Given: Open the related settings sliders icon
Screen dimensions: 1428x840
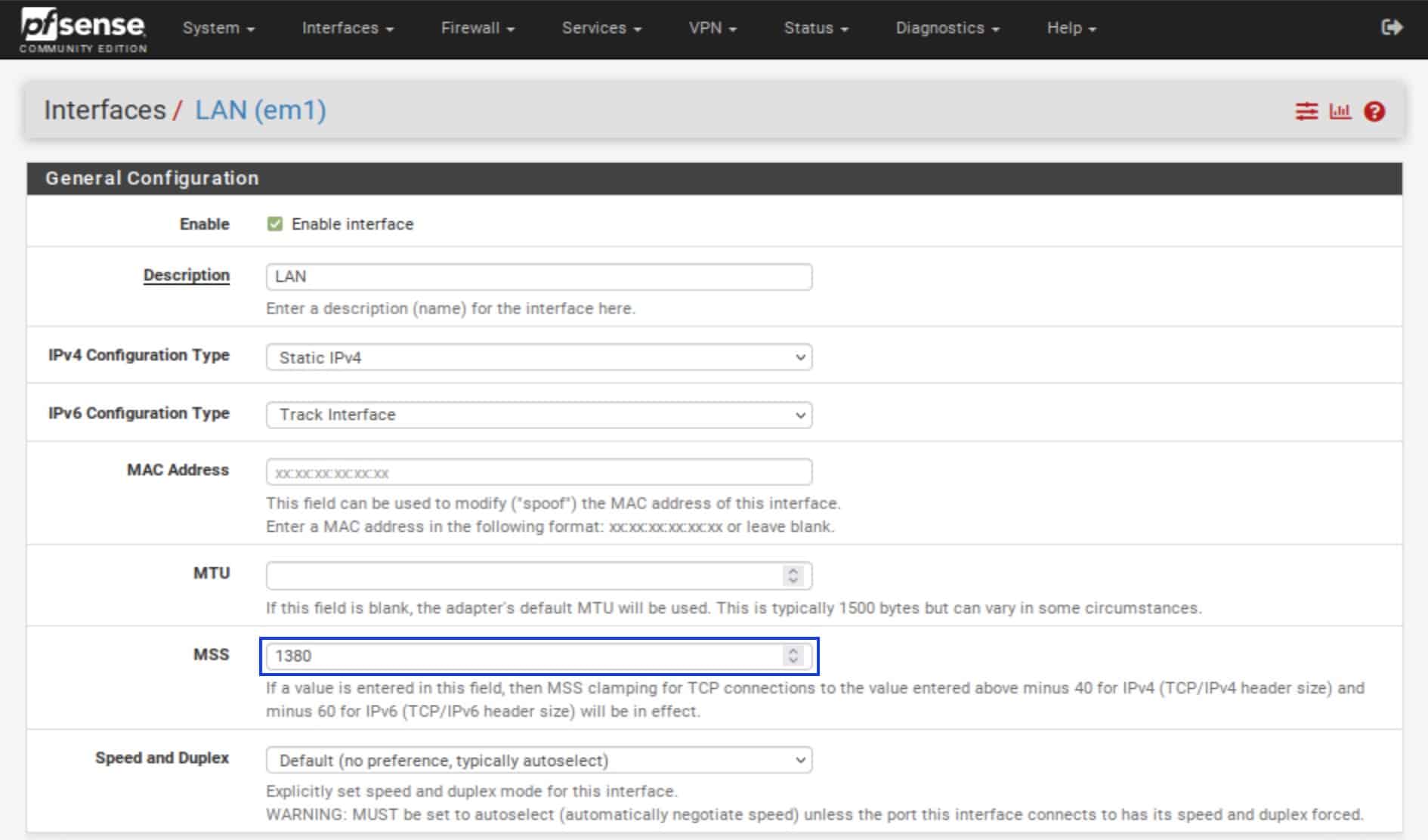Looking at the screenshot, I should point(1306,112).
